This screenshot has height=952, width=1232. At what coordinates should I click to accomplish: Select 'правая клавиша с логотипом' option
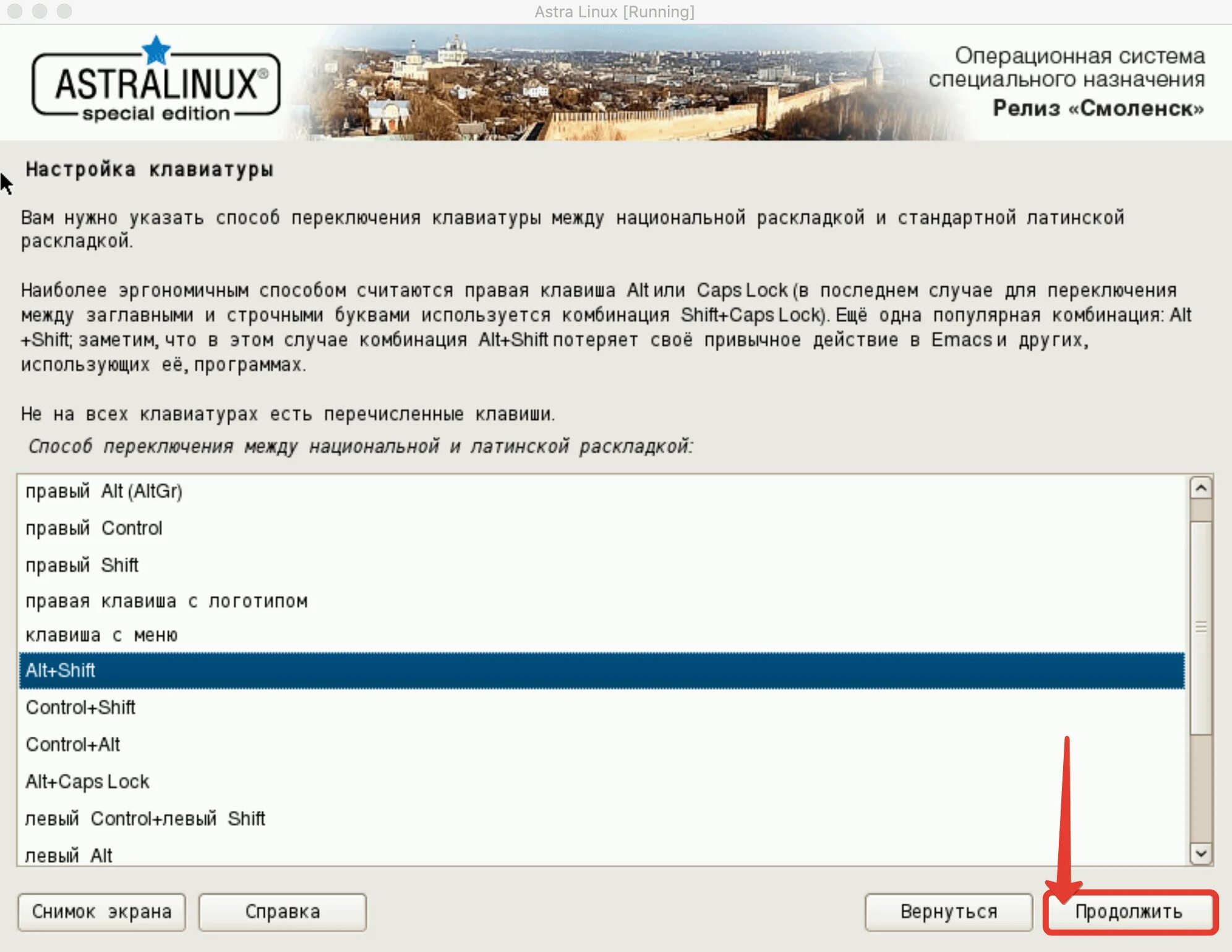coord(601,601)
